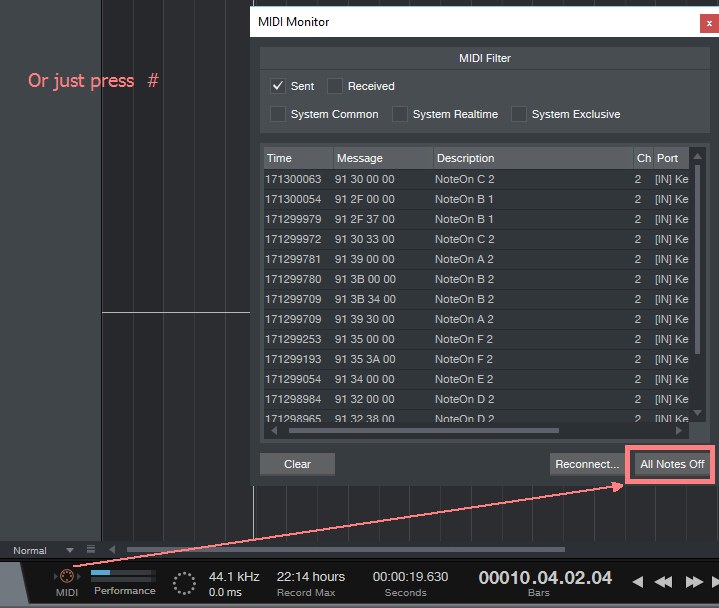Select row with time 171298984
The width and height of the screenshot is (719, 608).
coord(476,399)
